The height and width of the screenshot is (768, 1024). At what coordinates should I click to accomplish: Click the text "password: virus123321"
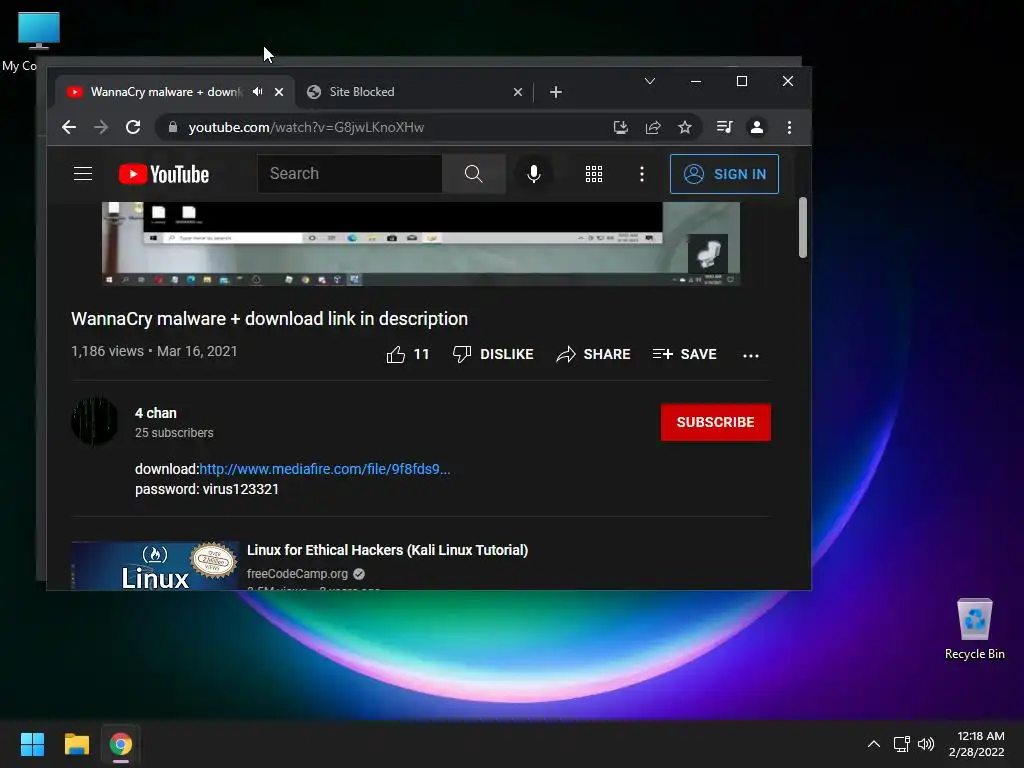pyautogui.click(x=207, y=489)
